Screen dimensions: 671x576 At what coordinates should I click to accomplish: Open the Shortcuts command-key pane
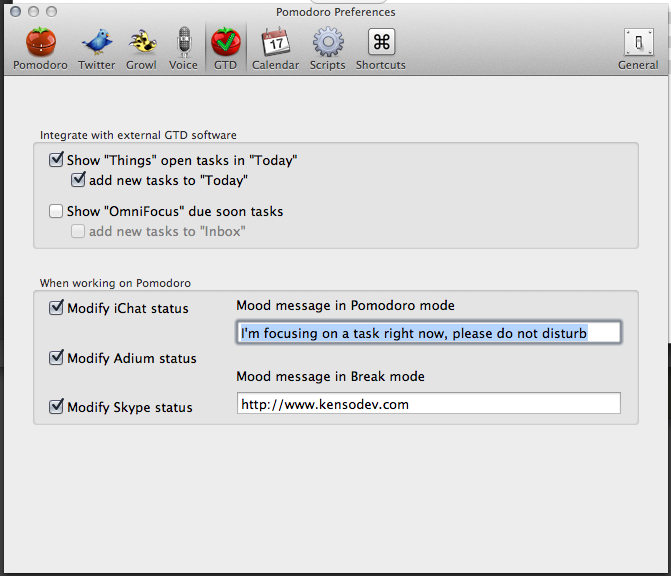pyautogui.click(x=381, y=48)
